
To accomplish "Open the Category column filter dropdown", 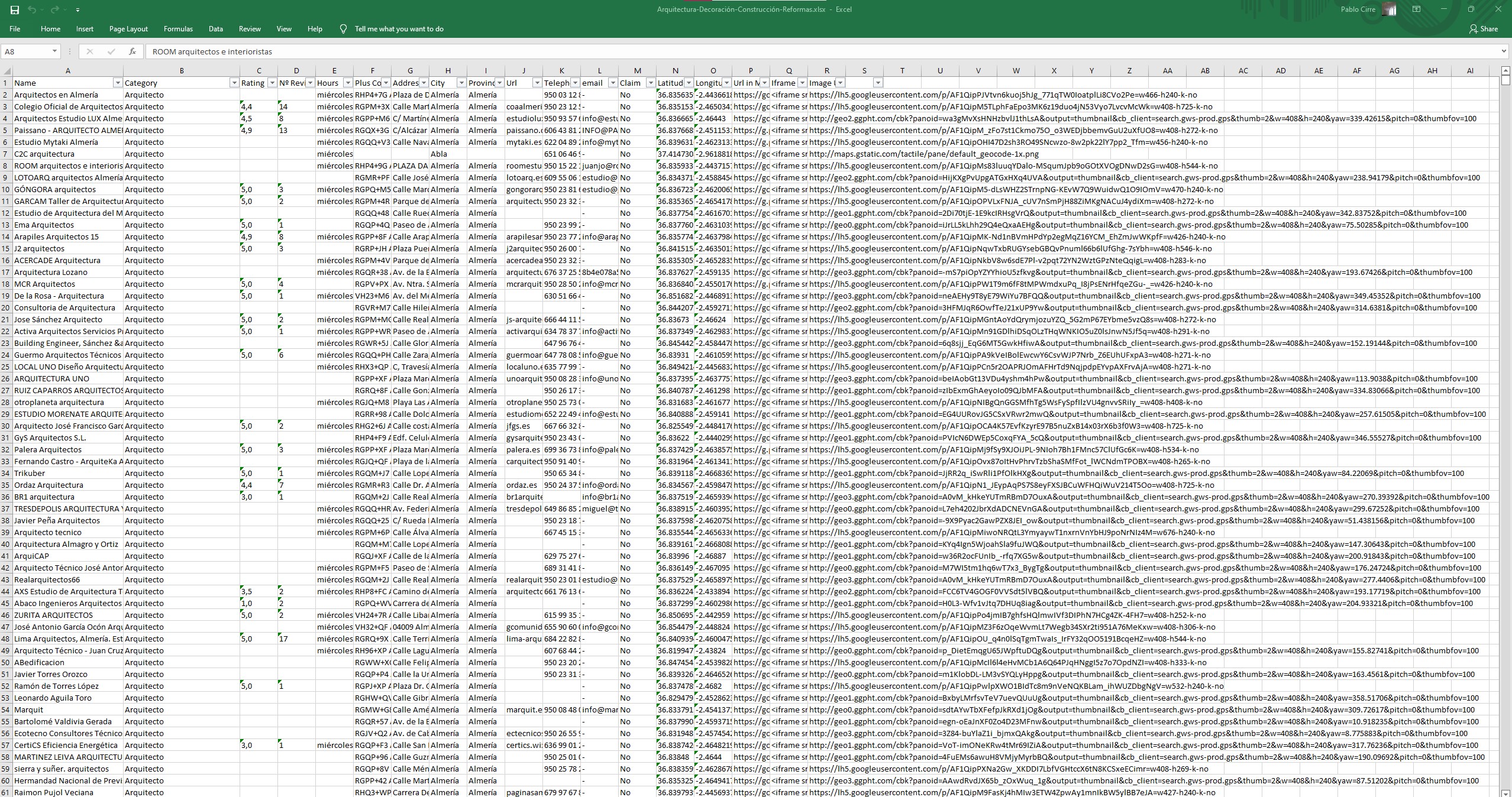I will [234, 83].
